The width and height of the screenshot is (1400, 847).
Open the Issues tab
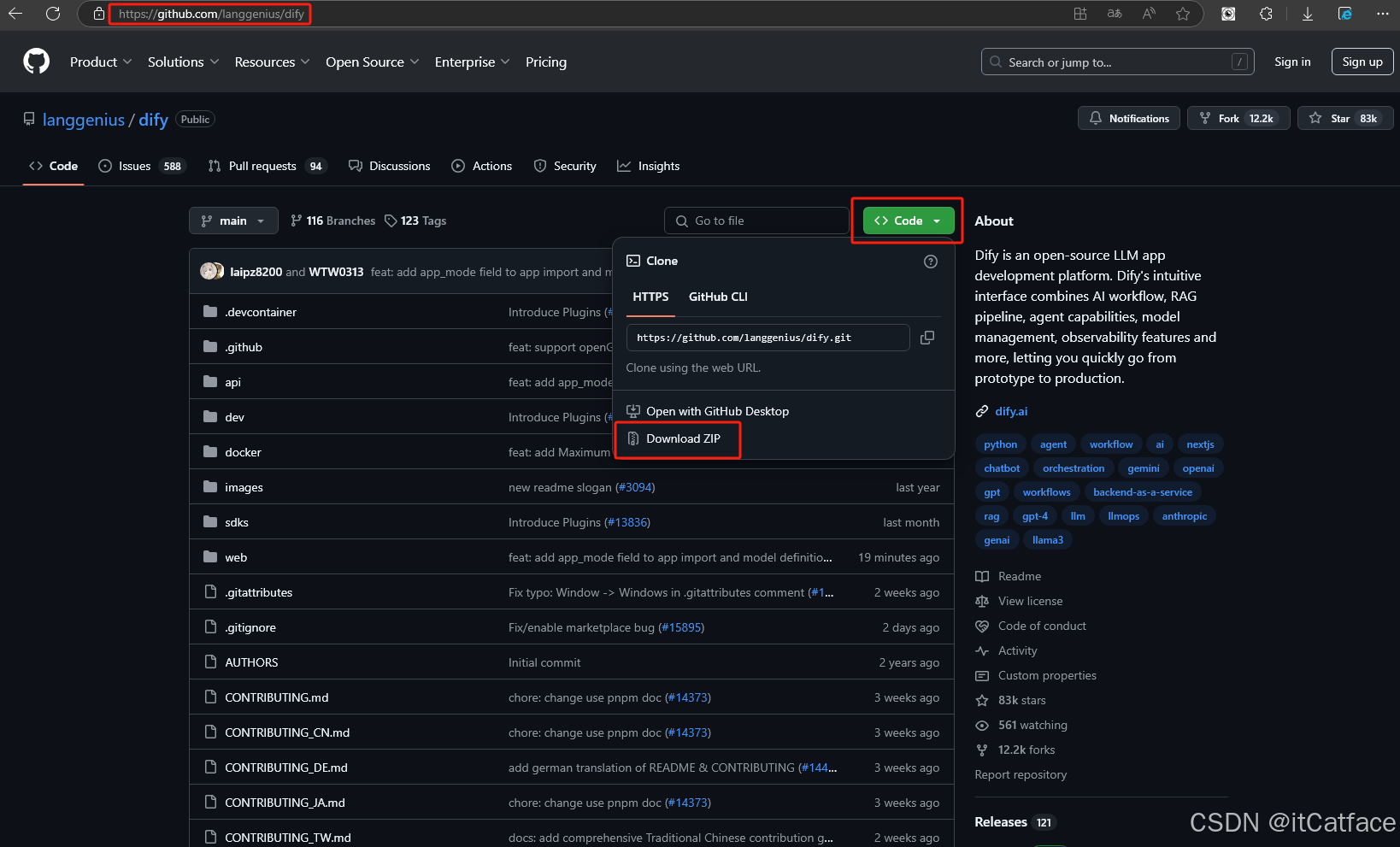click(140, 166)
